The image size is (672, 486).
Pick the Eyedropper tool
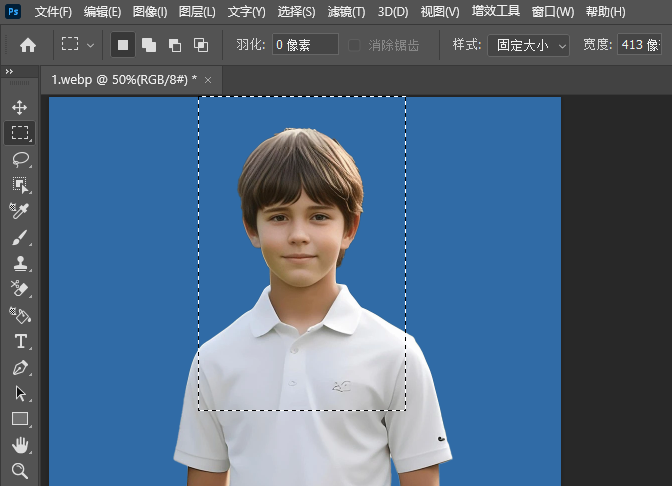click(20, 211)
